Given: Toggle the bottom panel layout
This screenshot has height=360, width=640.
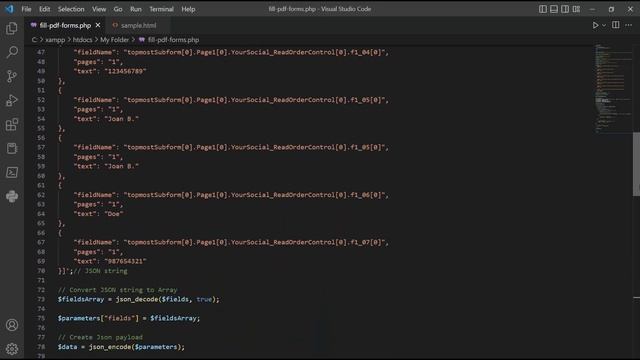Looking at the screenshot, I should 553,9.
